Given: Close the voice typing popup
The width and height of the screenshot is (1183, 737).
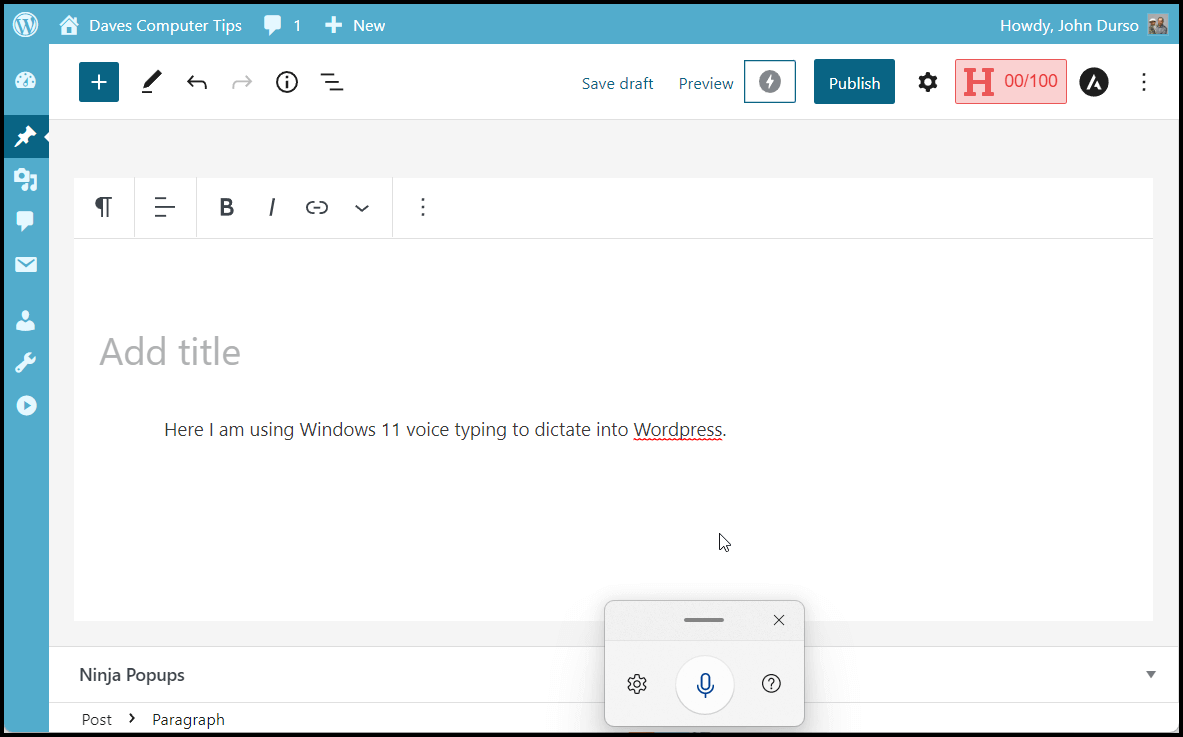Looking at the screenshot, I should [x=779, y=620].
